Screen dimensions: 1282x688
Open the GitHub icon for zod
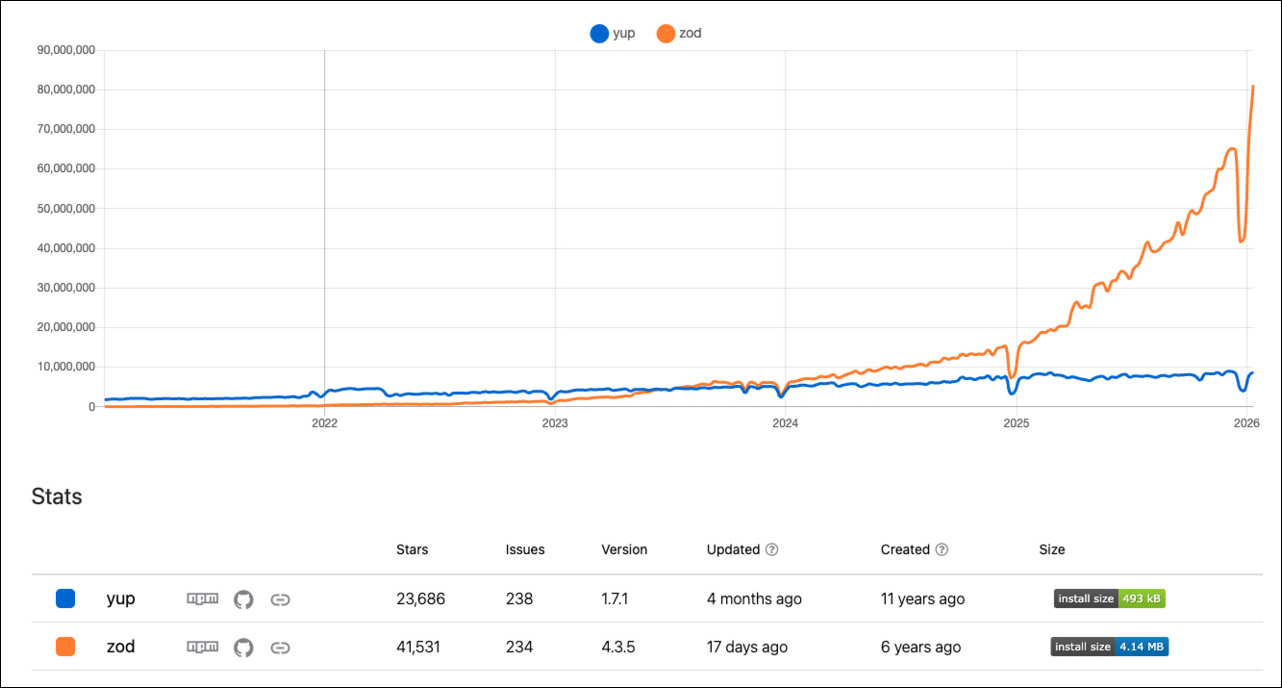[244, 647]
